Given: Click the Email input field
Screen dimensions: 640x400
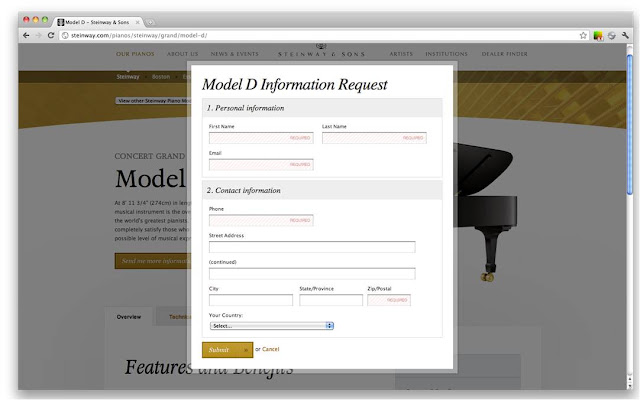Looking at the screenshot, I should pos(261,164).
